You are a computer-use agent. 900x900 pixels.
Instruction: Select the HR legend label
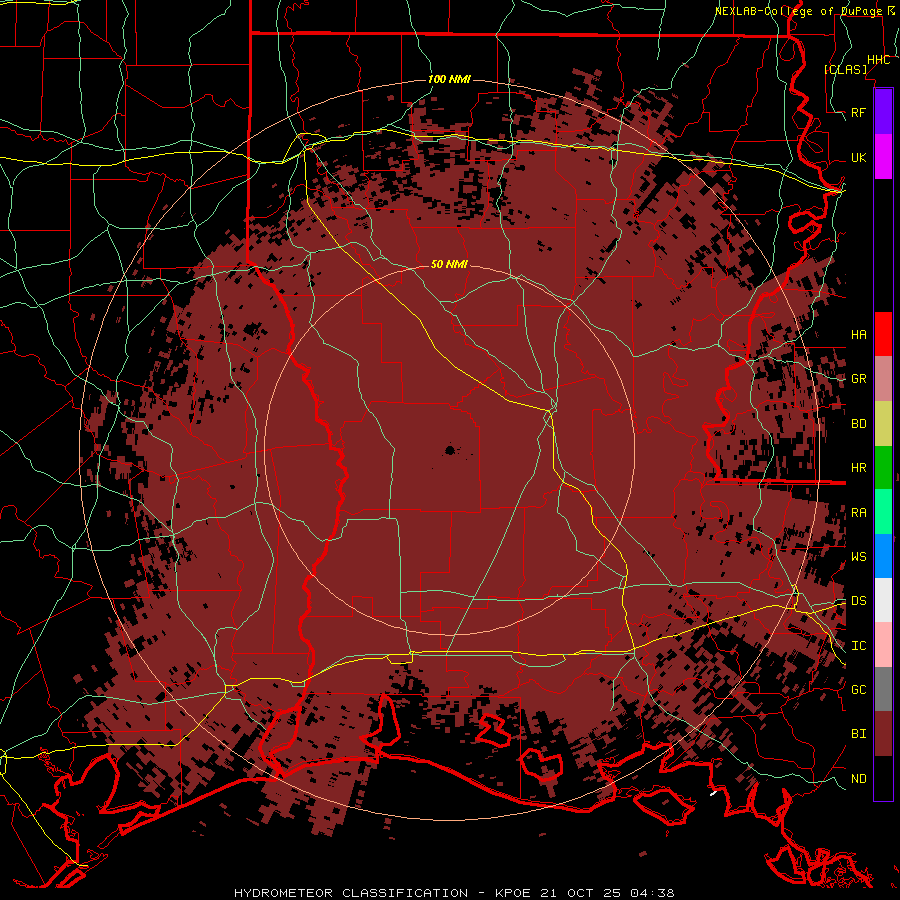[859, 468]
